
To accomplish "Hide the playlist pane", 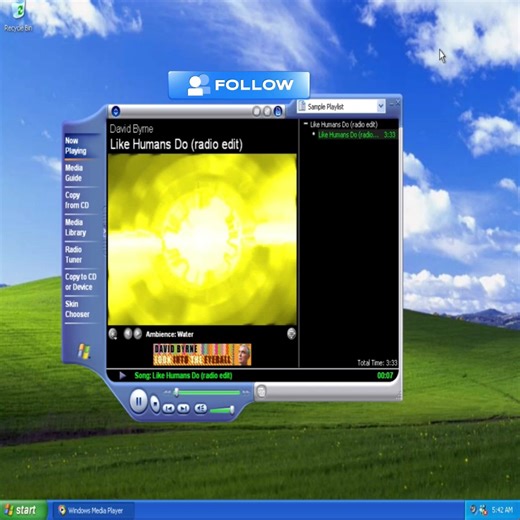I will (278, 111).
